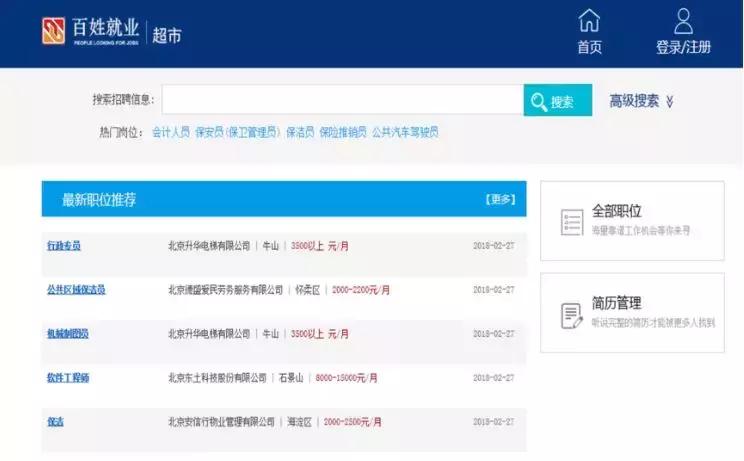Click the 搜索招聘信息 input field
The height and width of the screenshot is (461, 744).
click(x=343, y=100)
